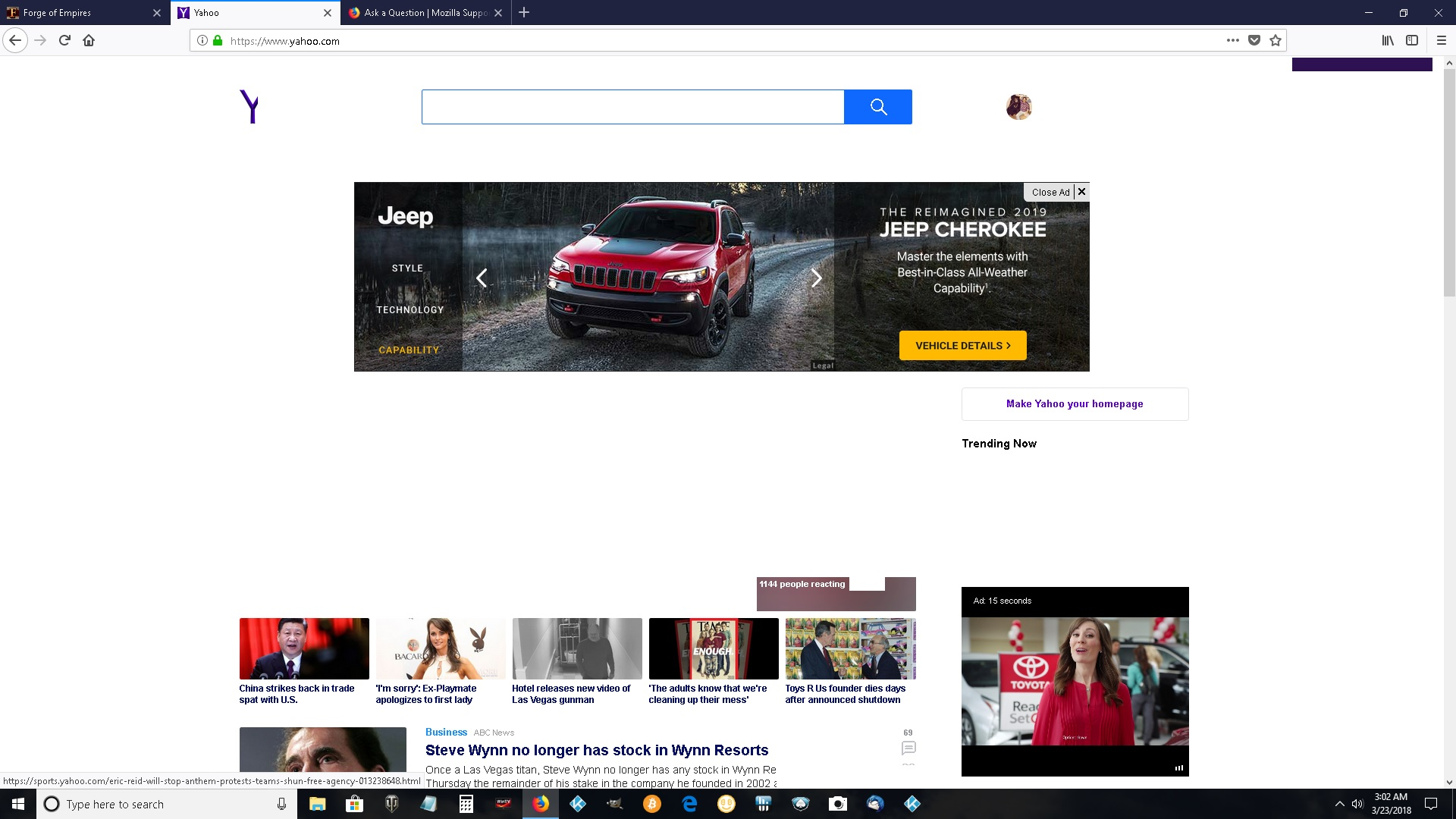Click the Cortana search box
The image size is (1456, 819).
click(167, 804)
